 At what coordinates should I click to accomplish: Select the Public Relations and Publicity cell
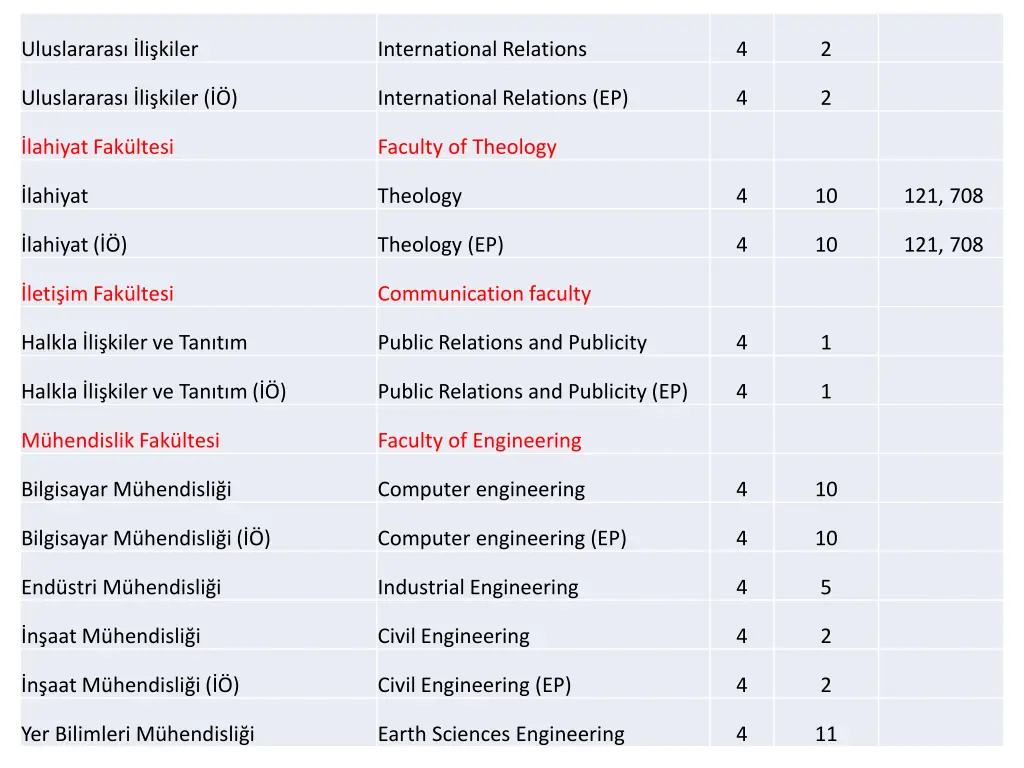coord(512,343)
